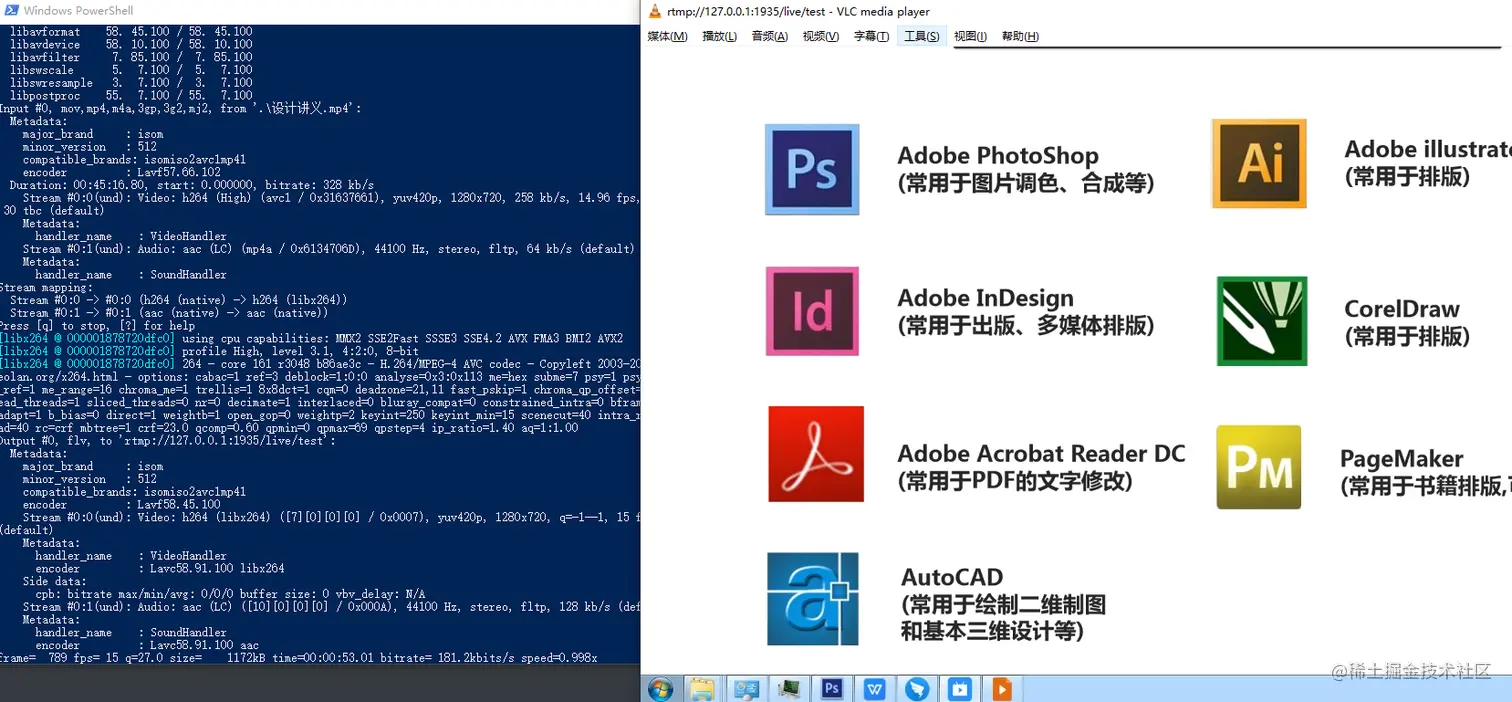Click the 'libpostproc' version line in PowerShell

click(x=131, y=96)
